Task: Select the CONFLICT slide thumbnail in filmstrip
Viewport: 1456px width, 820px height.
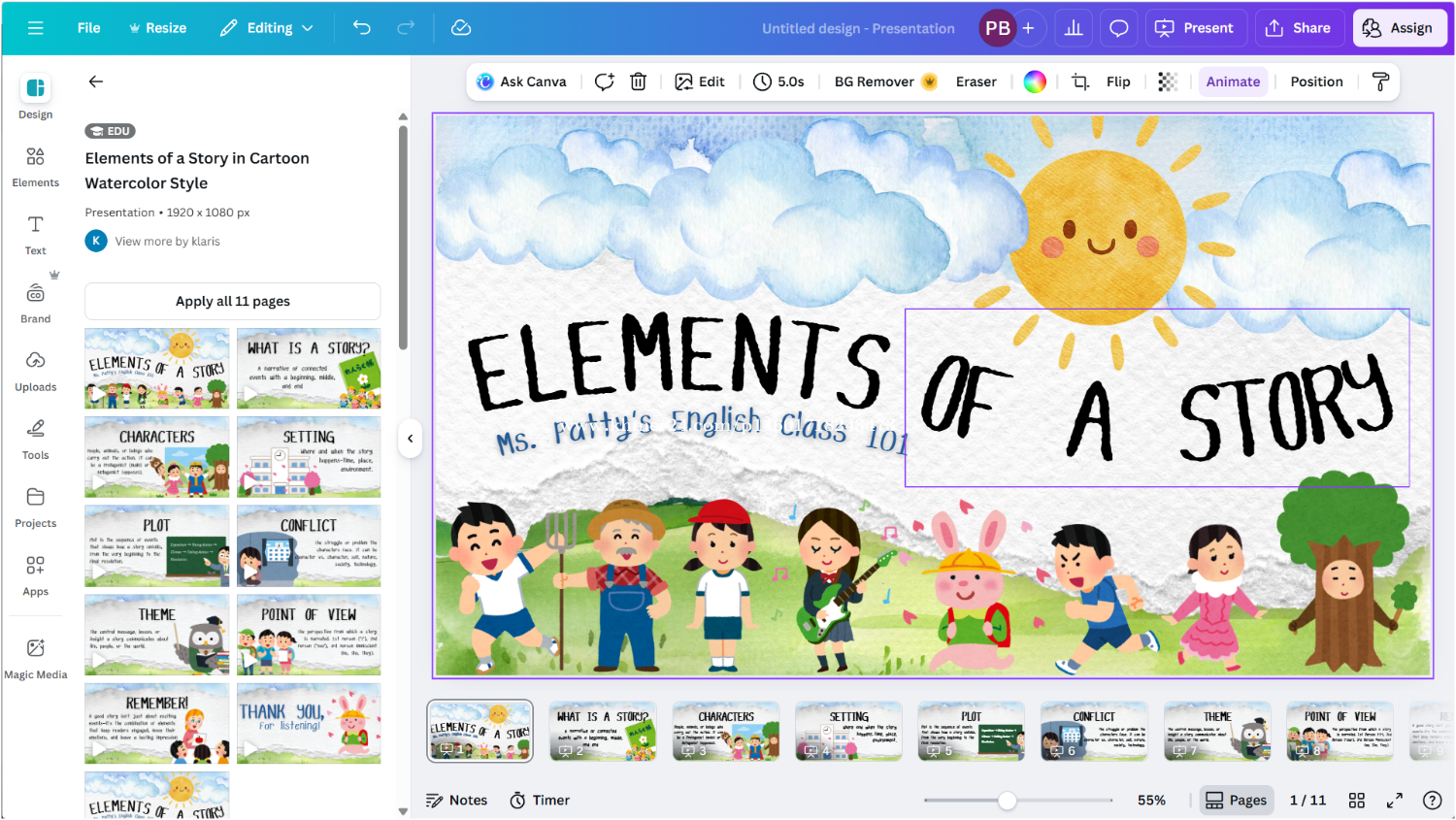Action: [1094, 731]
